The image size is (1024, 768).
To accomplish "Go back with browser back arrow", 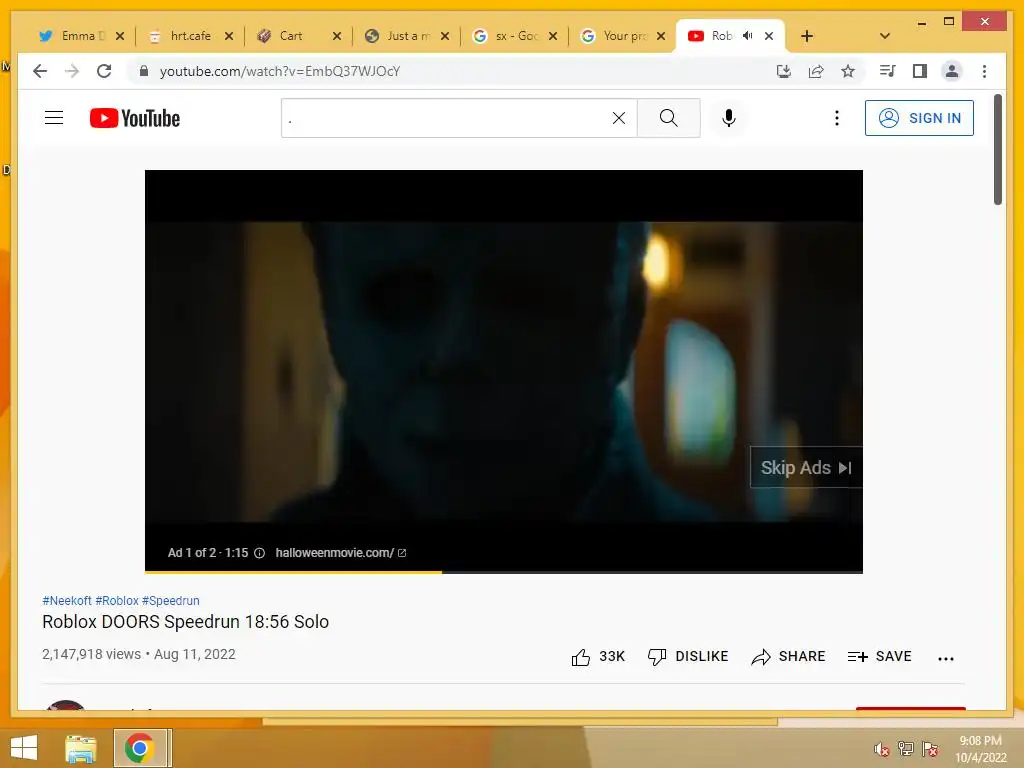I will (40, 71).
